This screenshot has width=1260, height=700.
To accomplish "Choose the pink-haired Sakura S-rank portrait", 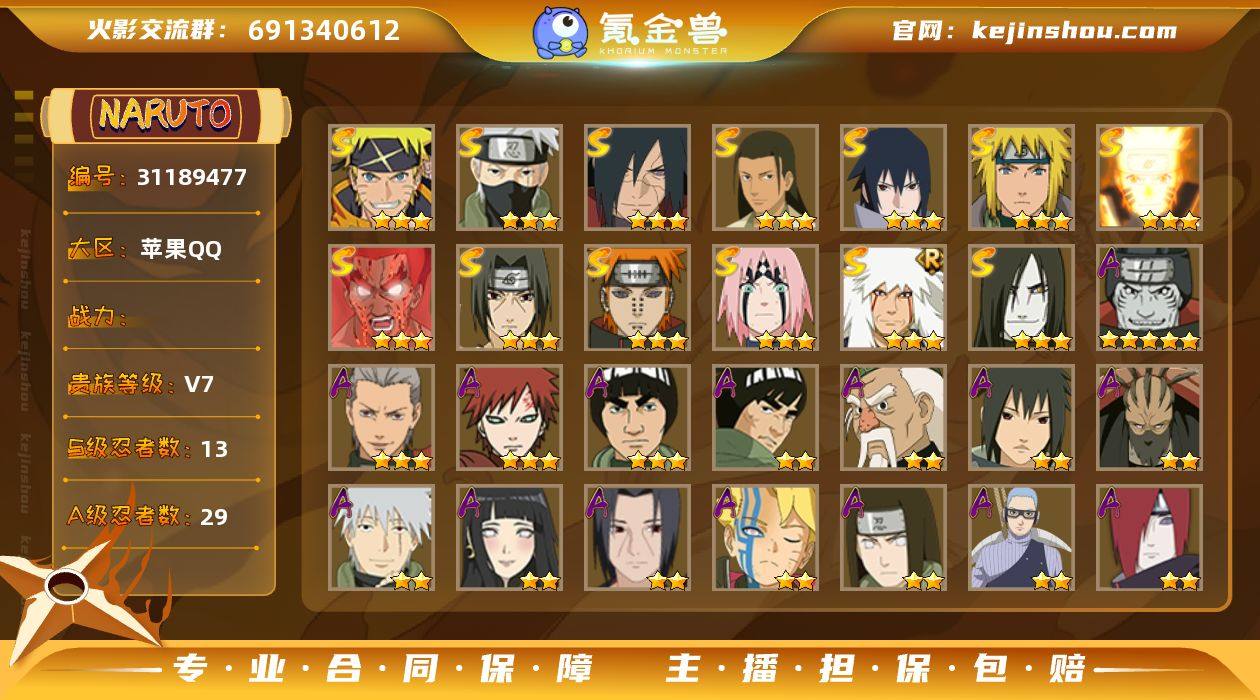I will 765,298.
